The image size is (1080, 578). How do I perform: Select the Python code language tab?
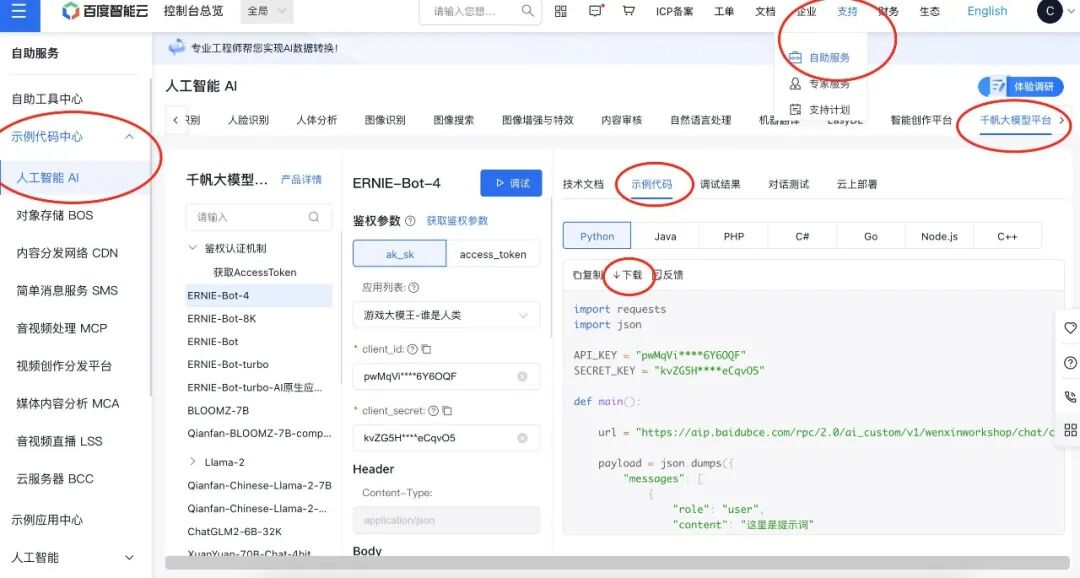[596, 236]
